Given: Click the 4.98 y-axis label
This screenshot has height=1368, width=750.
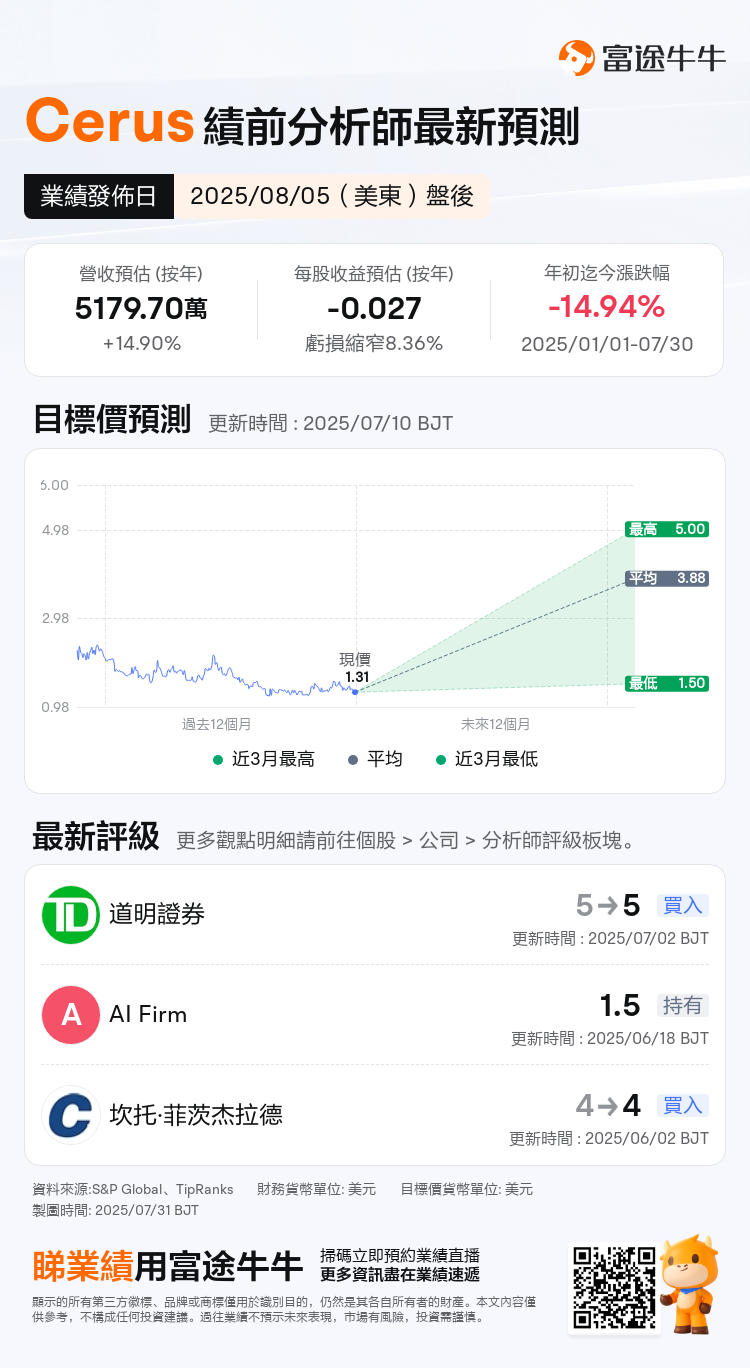Looking at the screenshot, I should point(54,531).
